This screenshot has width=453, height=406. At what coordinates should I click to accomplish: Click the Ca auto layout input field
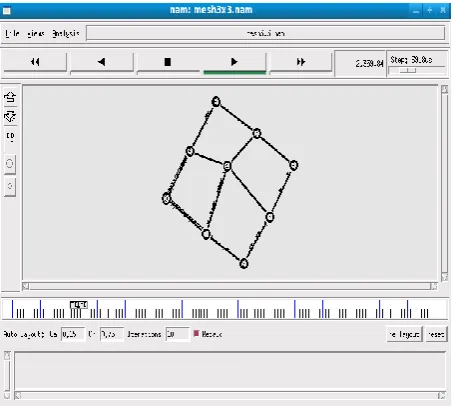(x=73, y=334)
